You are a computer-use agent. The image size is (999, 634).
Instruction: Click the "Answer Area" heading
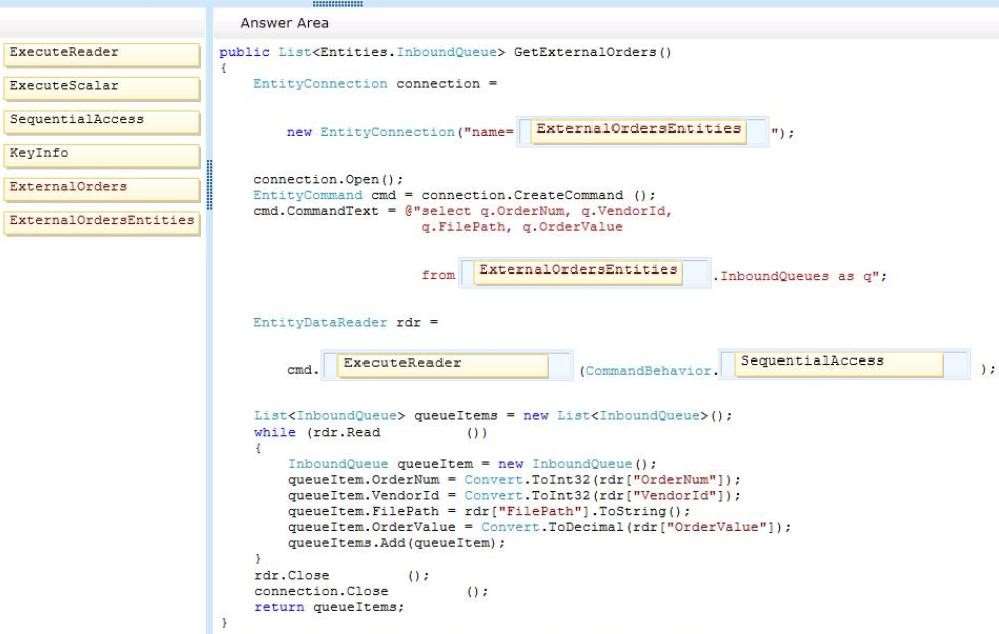[x=284, y=23]
